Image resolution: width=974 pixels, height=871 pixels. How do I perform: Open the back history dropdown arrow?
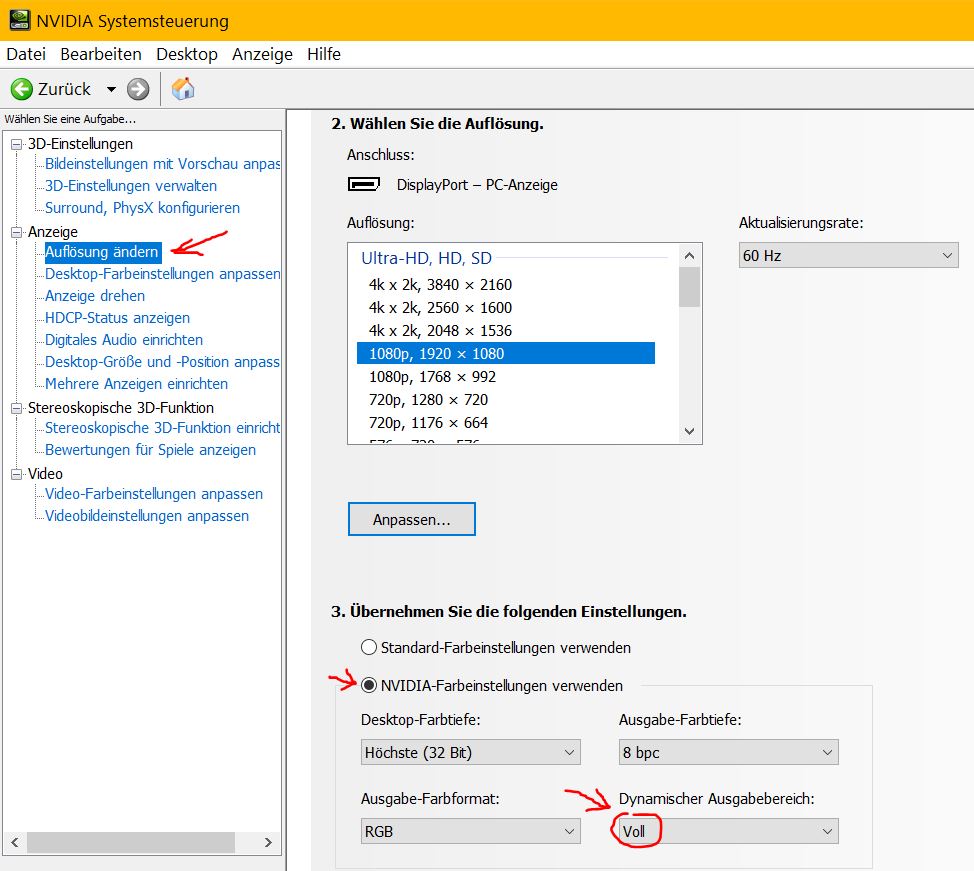[x=111, y=89]
